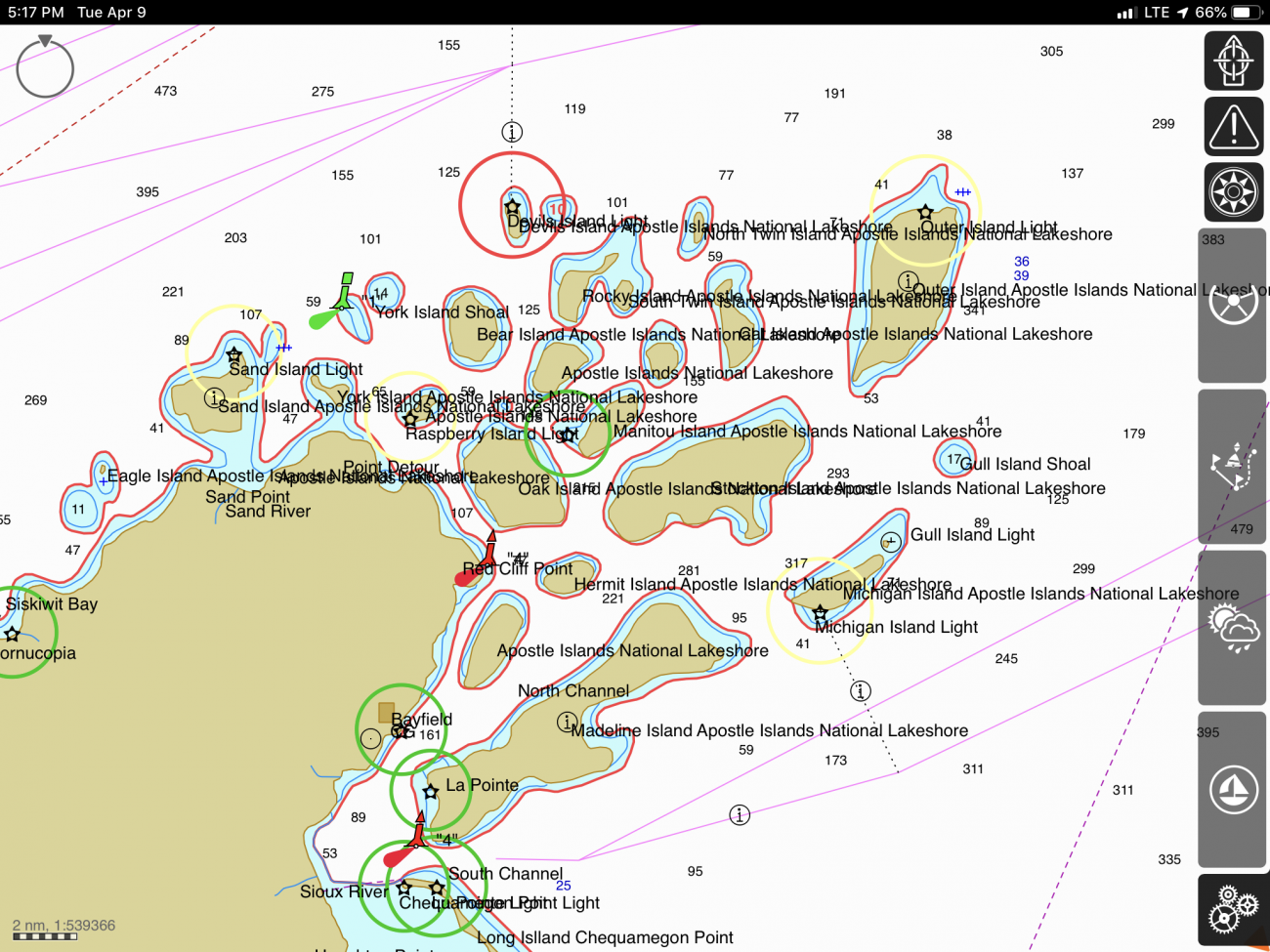Open the settings gears icon

point(1233,911)
